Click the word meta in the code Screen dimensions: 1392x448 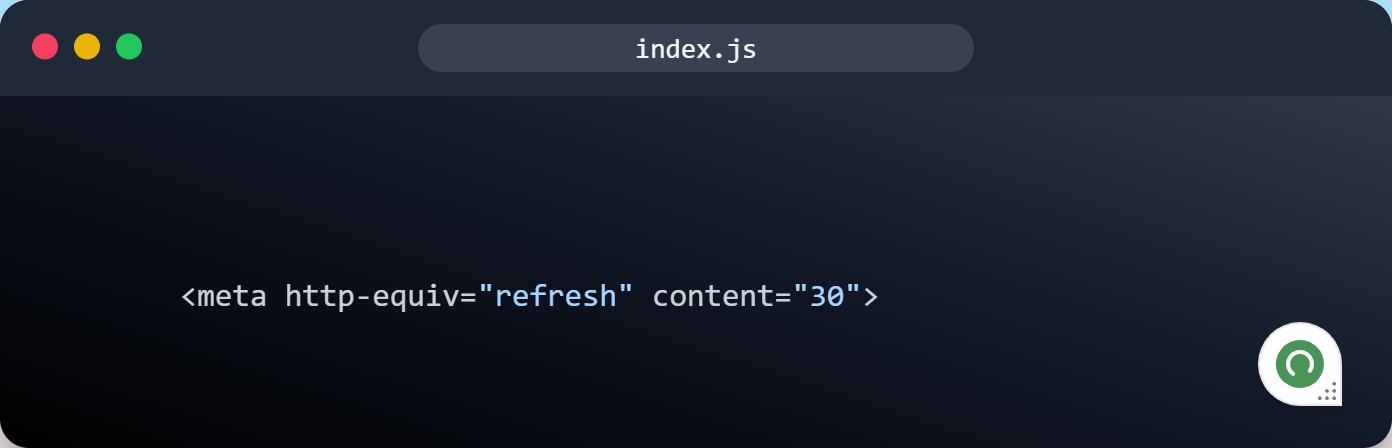pyautogui.click(x=232, y=296)
